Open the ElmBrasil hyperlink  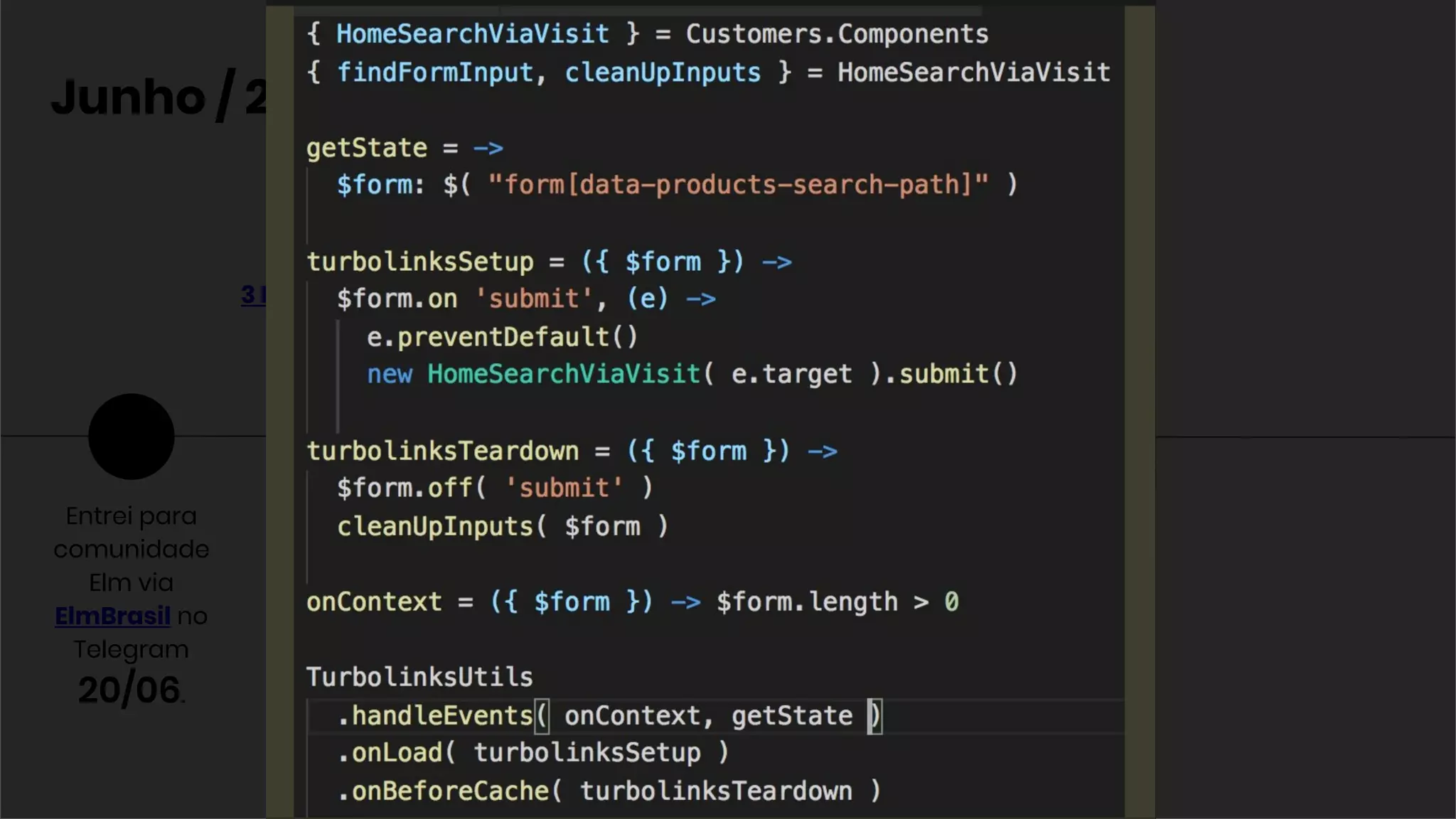pos(112,616)
